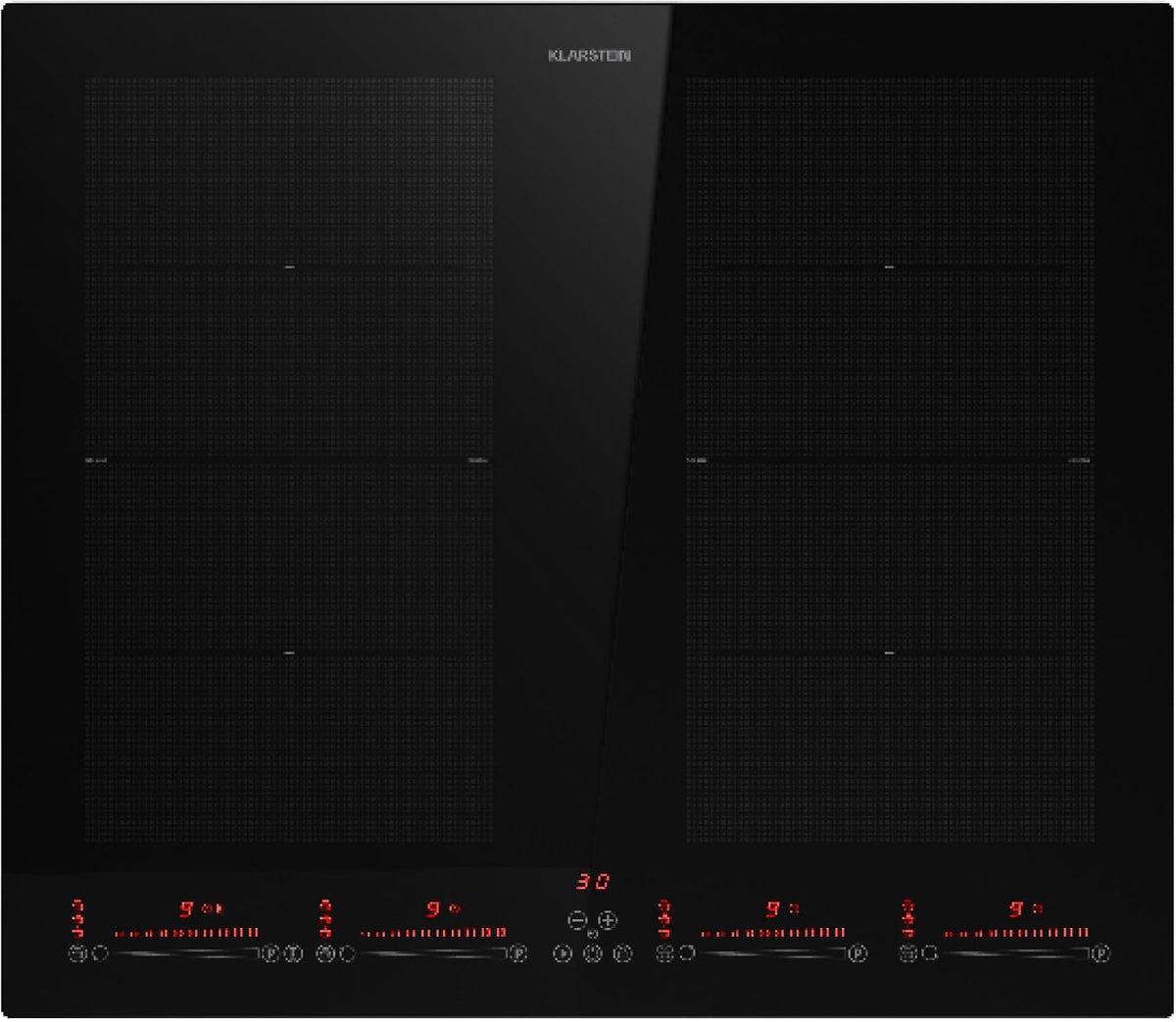Tap the minus button below the timer
This screenshot has height=1022, width=1176.
point(577,920)
